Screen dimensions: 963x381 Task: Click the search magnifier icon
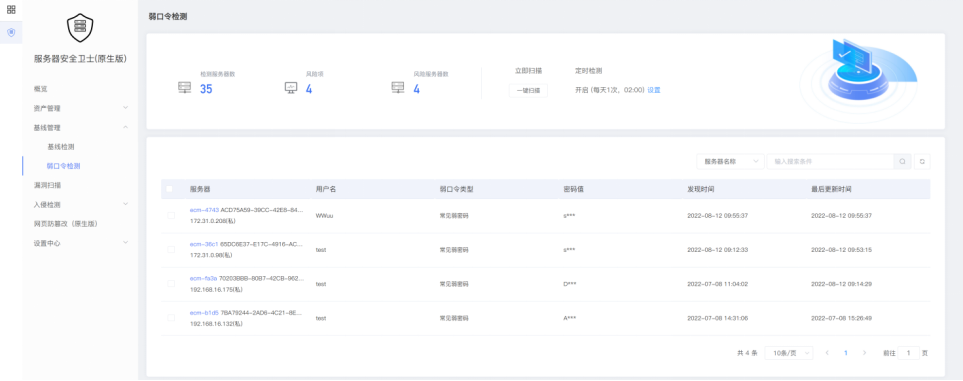[x=902, y=162]
